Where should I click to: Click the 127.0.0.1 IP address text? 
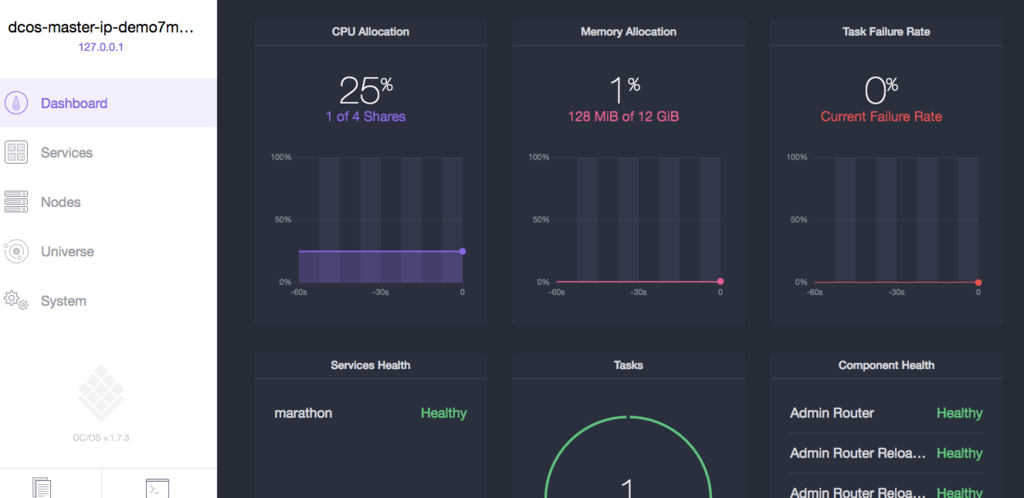[101, 48]
